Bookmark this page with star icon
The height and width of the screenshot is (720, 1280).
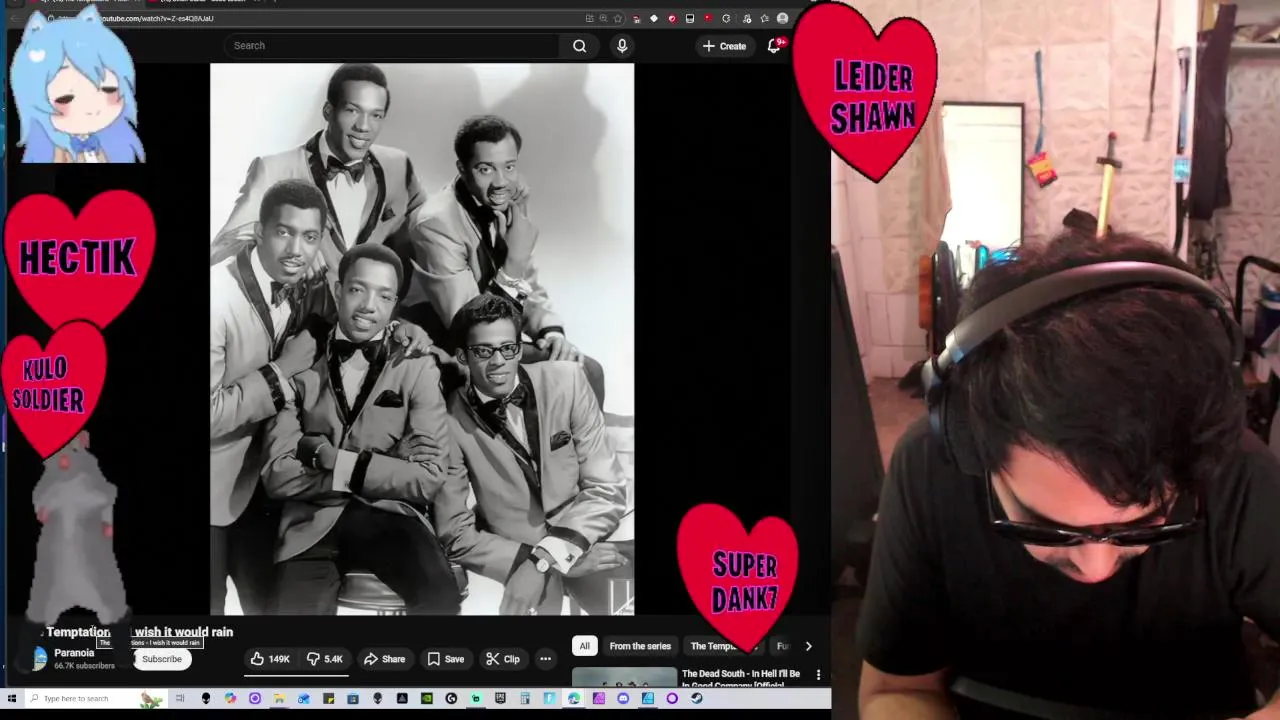618,18
